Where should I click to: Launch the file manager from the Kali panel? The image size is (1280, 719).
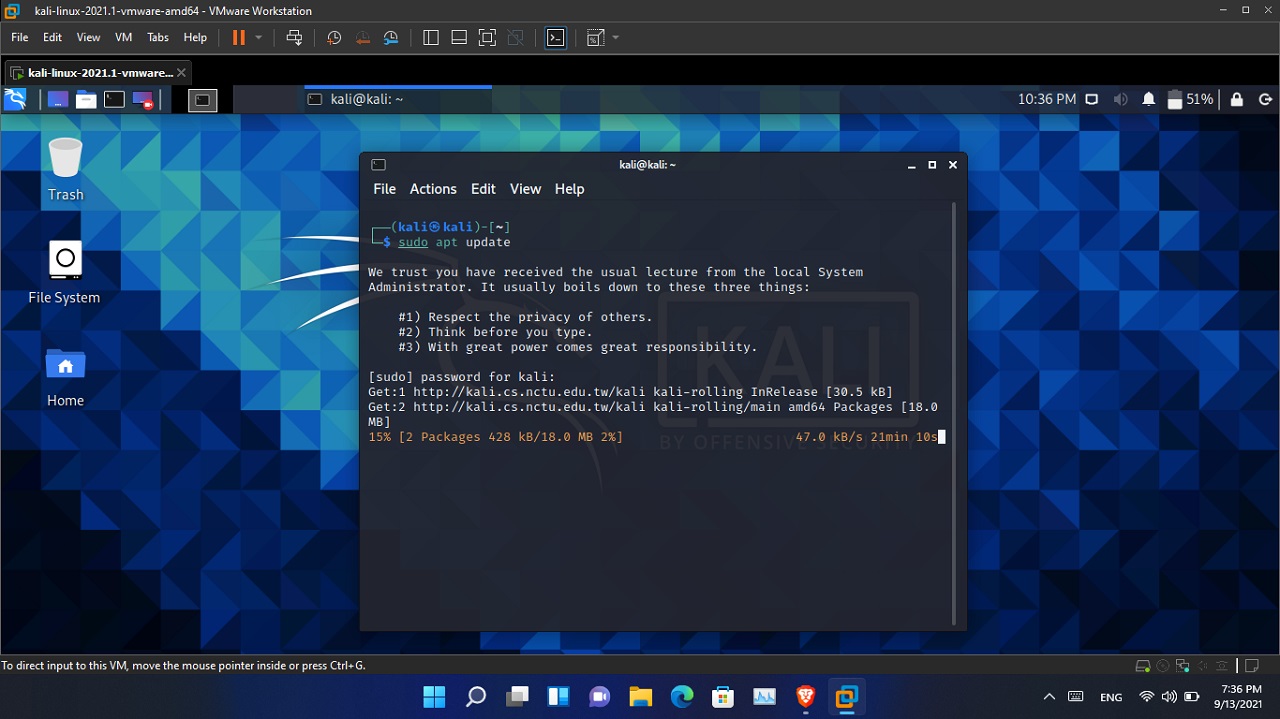tap(85, 99)
